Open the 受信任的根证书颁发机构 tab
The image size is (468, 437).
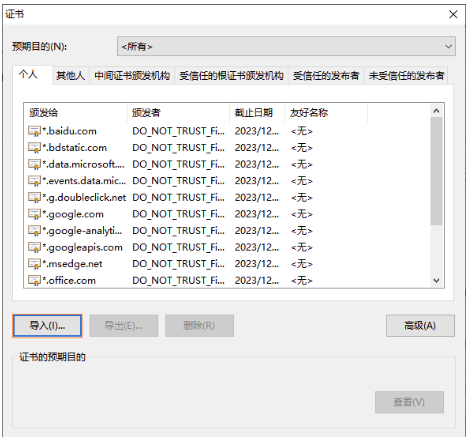pyautogui.click(x=231, y=76)
